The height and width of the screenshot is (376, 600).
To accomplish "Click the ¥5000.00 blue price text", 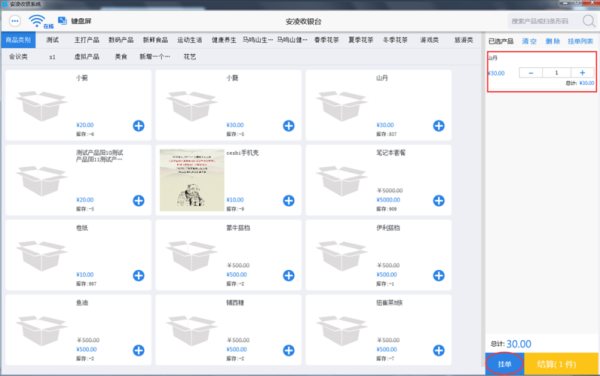I will (x=388, y=200).
